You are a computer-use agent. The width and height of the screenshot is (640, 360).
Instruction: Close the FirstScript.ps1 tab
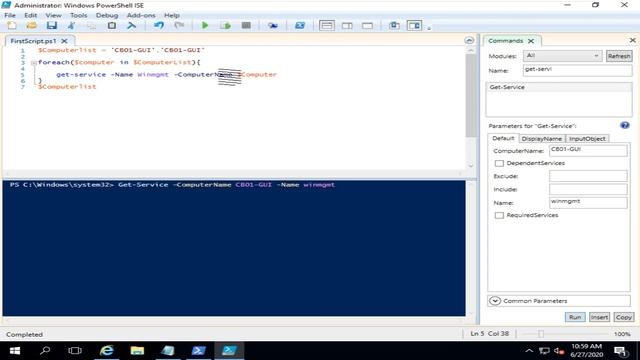[x=64, y=41]
